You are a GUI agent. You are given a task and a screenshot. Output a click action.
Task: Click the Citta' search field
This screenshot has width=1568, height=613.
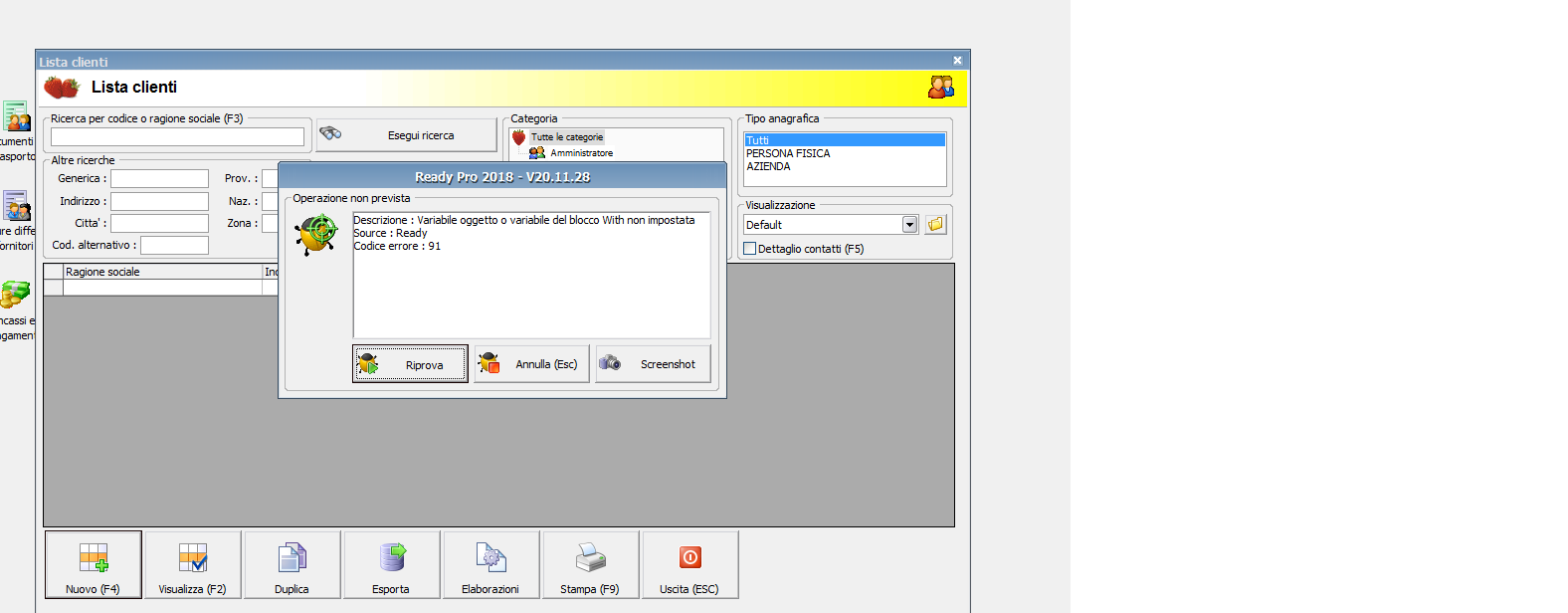coord(159,223)
